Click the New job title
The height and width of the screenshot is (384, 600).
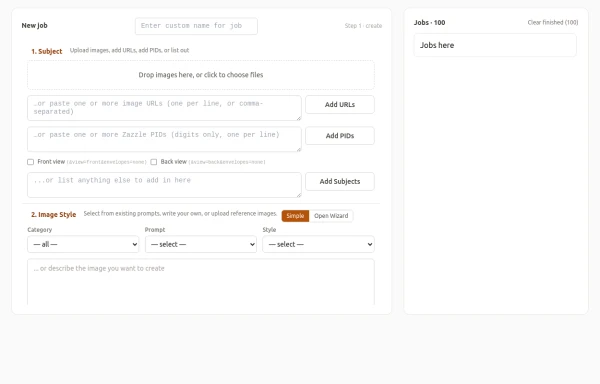pos(34,26)
